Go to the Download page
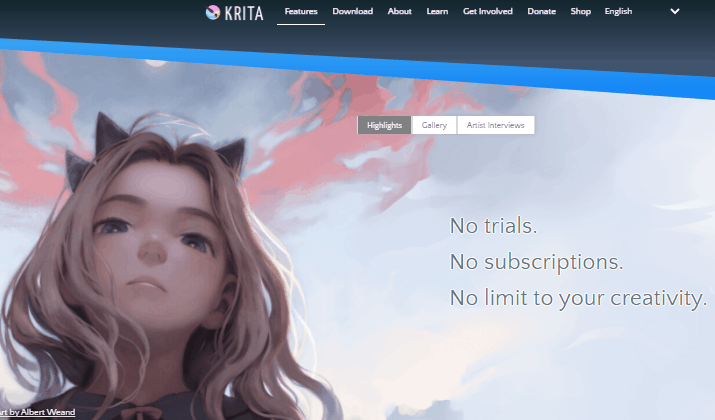The image size is (715, 420). 352,11
